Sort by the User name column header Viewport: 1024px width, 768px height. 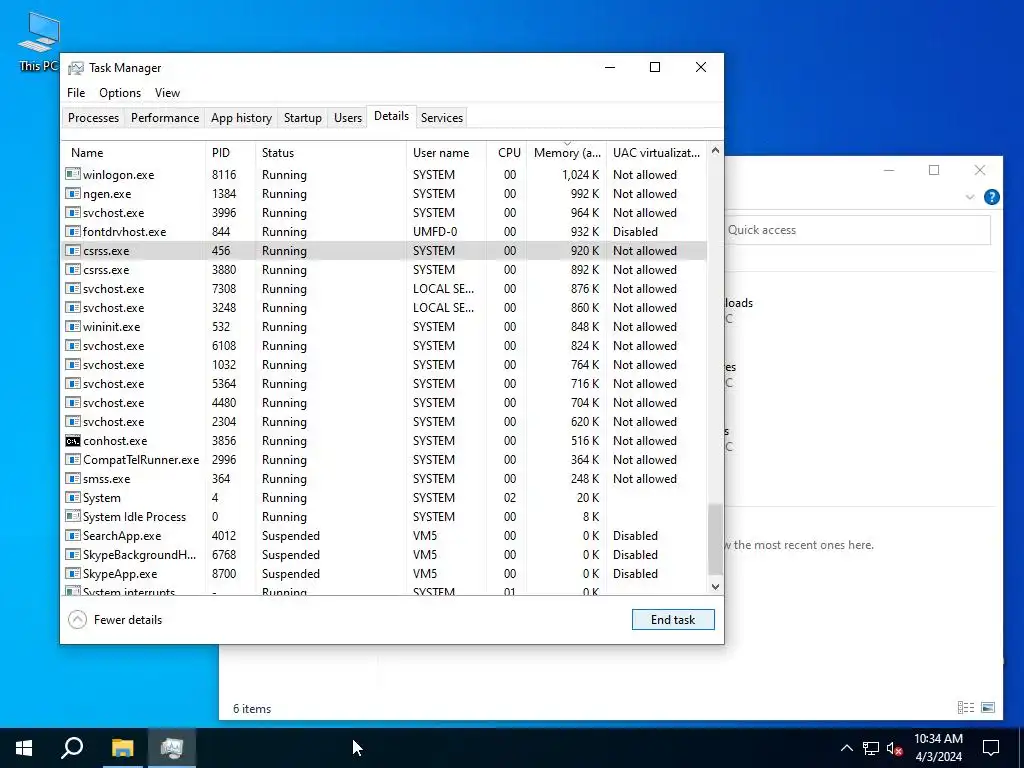tap(446, 153)
